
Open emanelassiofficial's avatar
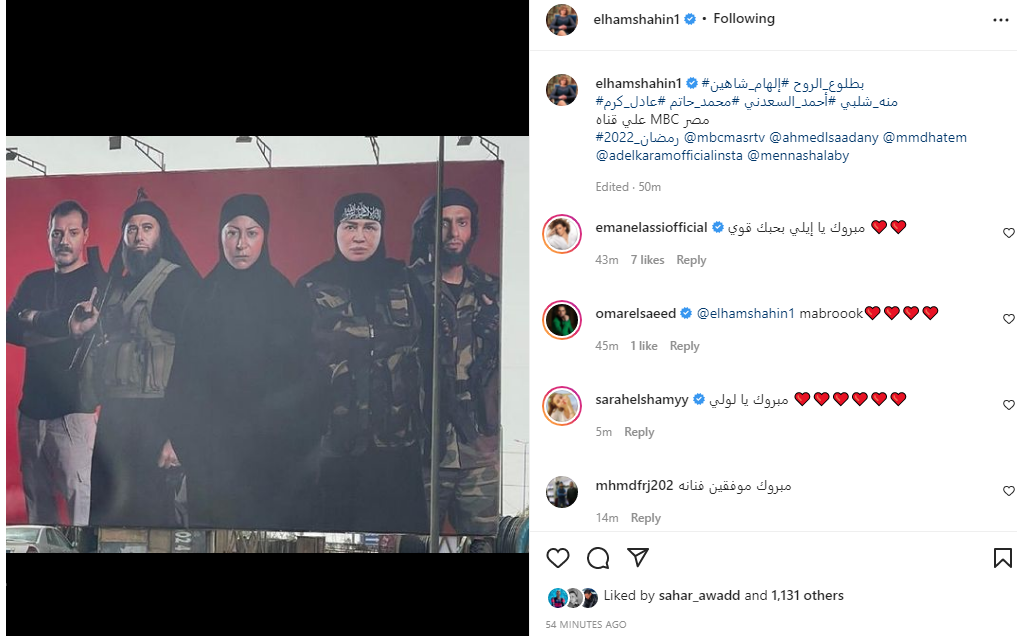(x=562, y=233)
